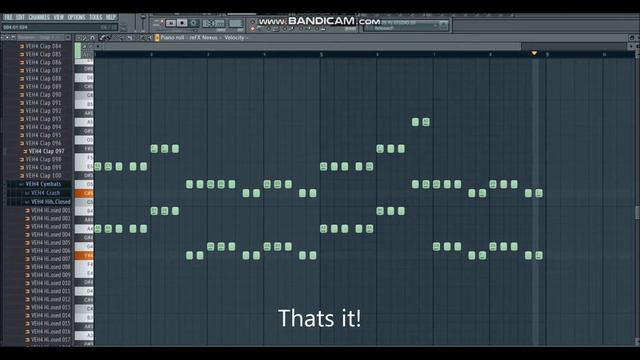This screenshot has height=360, width=640.
Task: Click the icon of VEH4 Clap 086
Action: coord(22,62)
